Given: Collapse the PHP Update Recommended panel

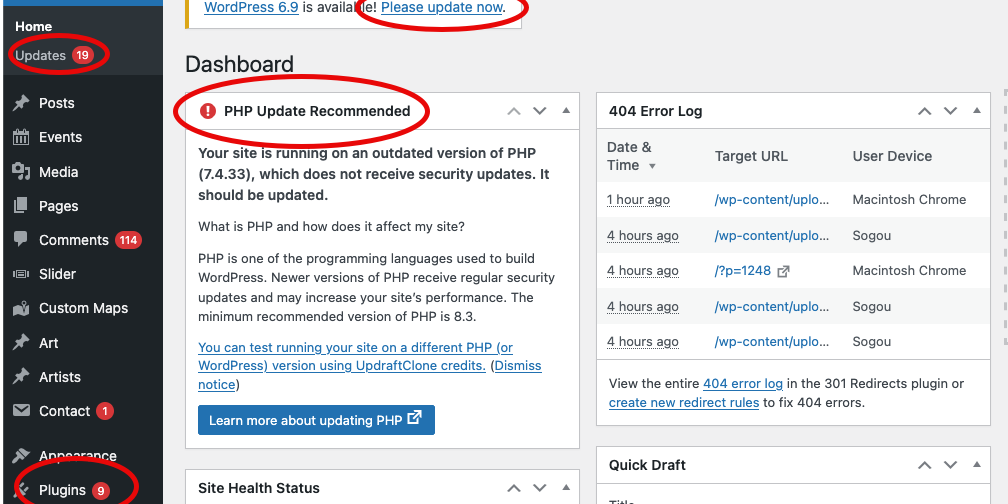Looking at the screenshot, I should 565,111.
